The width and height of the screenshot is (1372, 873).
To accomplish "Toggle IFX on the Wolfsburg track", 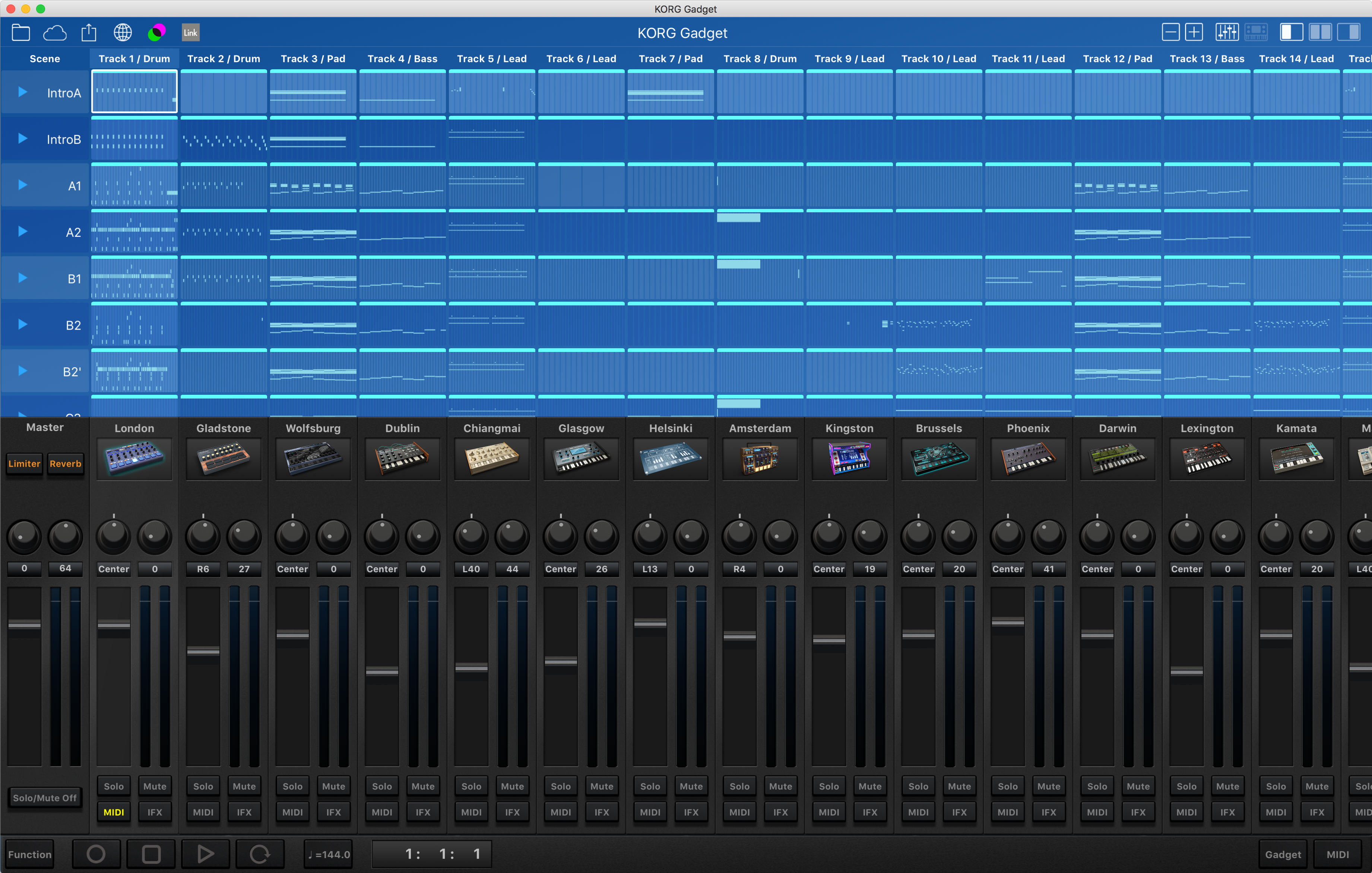I will click(334, 812).
